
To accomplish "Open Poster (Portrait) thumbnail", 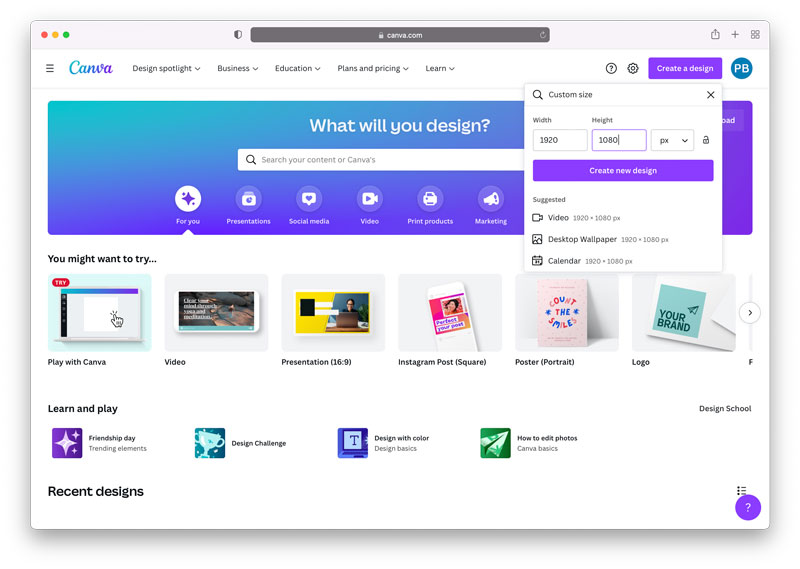I will 567,312.
